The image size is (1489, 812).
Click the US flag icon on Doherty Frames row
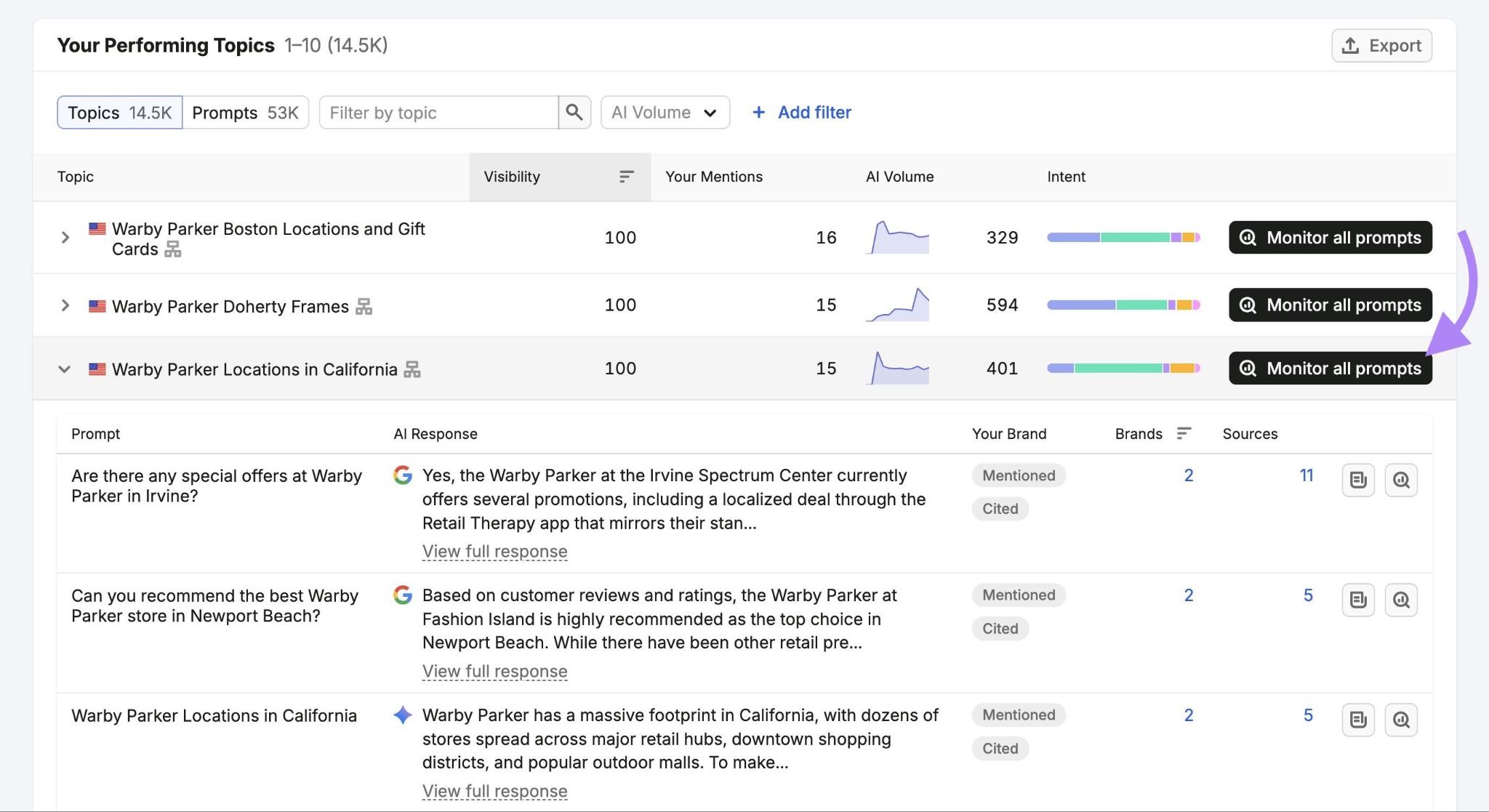(97, 306)
